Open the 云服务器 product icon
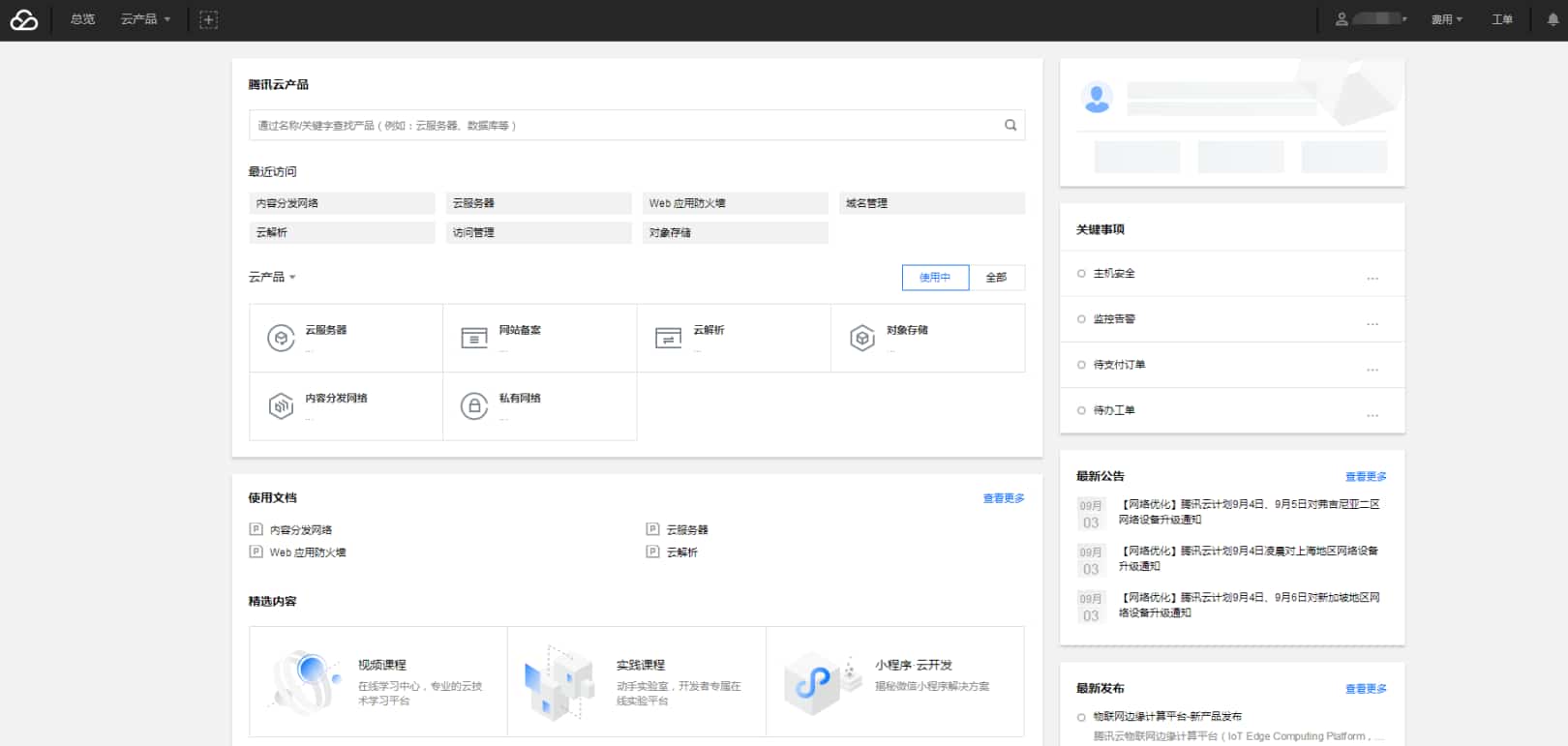Screen dimensions: 1568x746 pos(281,338)
